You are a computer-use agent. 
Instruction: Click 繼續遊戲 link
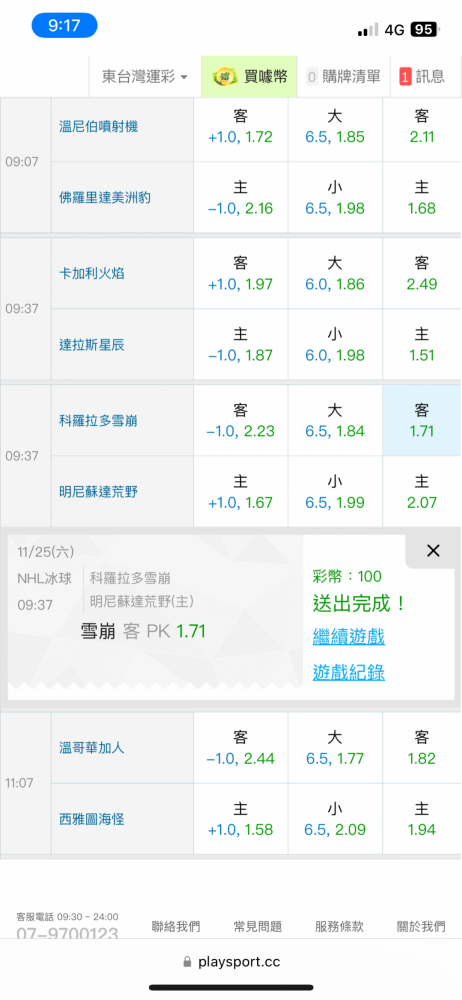tap(349, 636)
